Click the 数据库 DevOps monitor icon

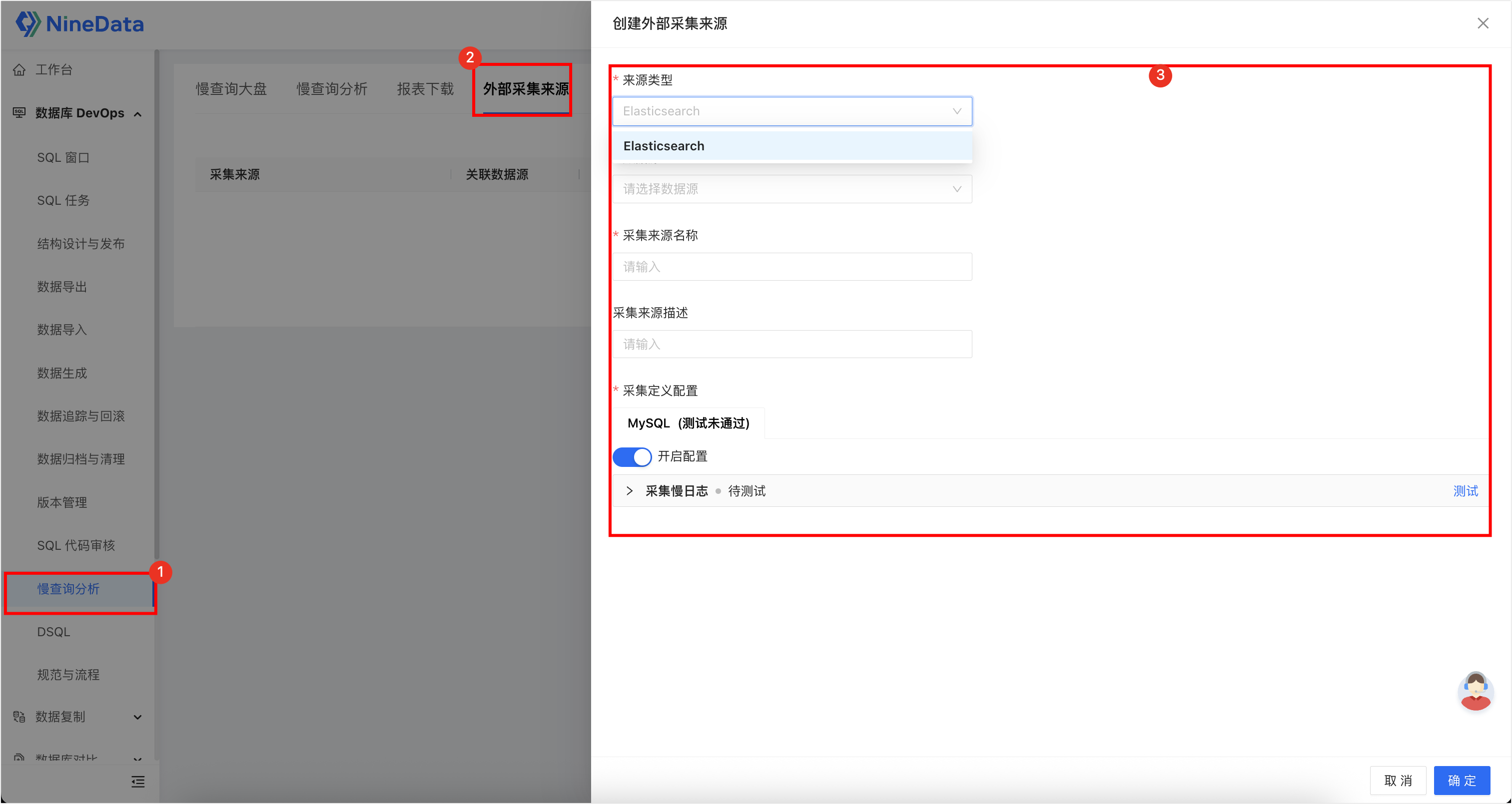pyautogui.click(x=19, y=112)
